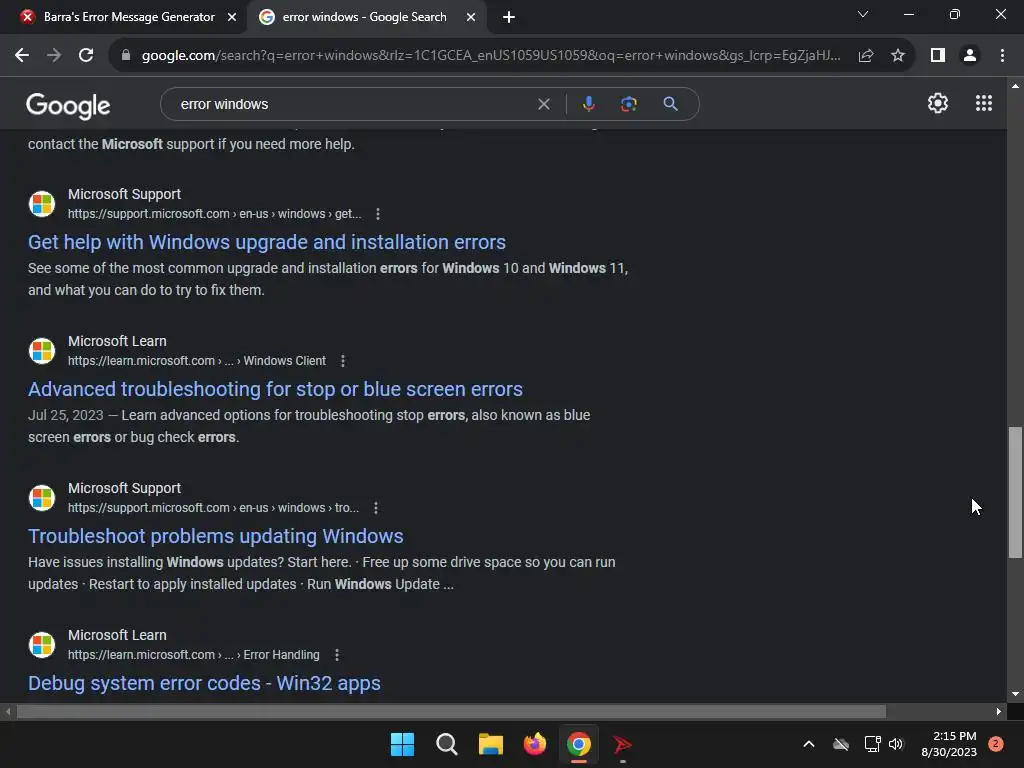
Task: Click the forward navigation arrow
Action: 54,56
